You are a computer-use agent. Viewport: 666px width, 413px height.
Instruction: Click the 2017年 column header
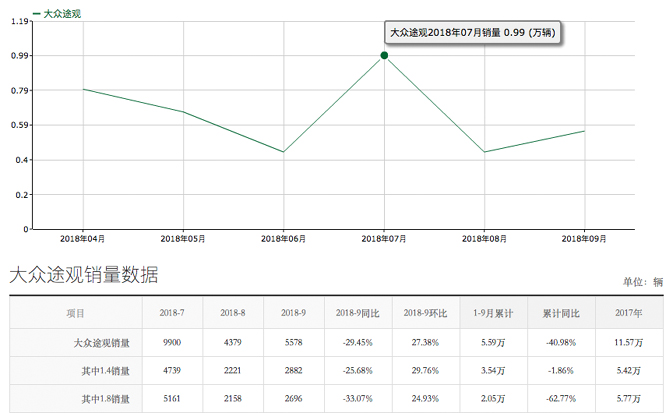629,313
